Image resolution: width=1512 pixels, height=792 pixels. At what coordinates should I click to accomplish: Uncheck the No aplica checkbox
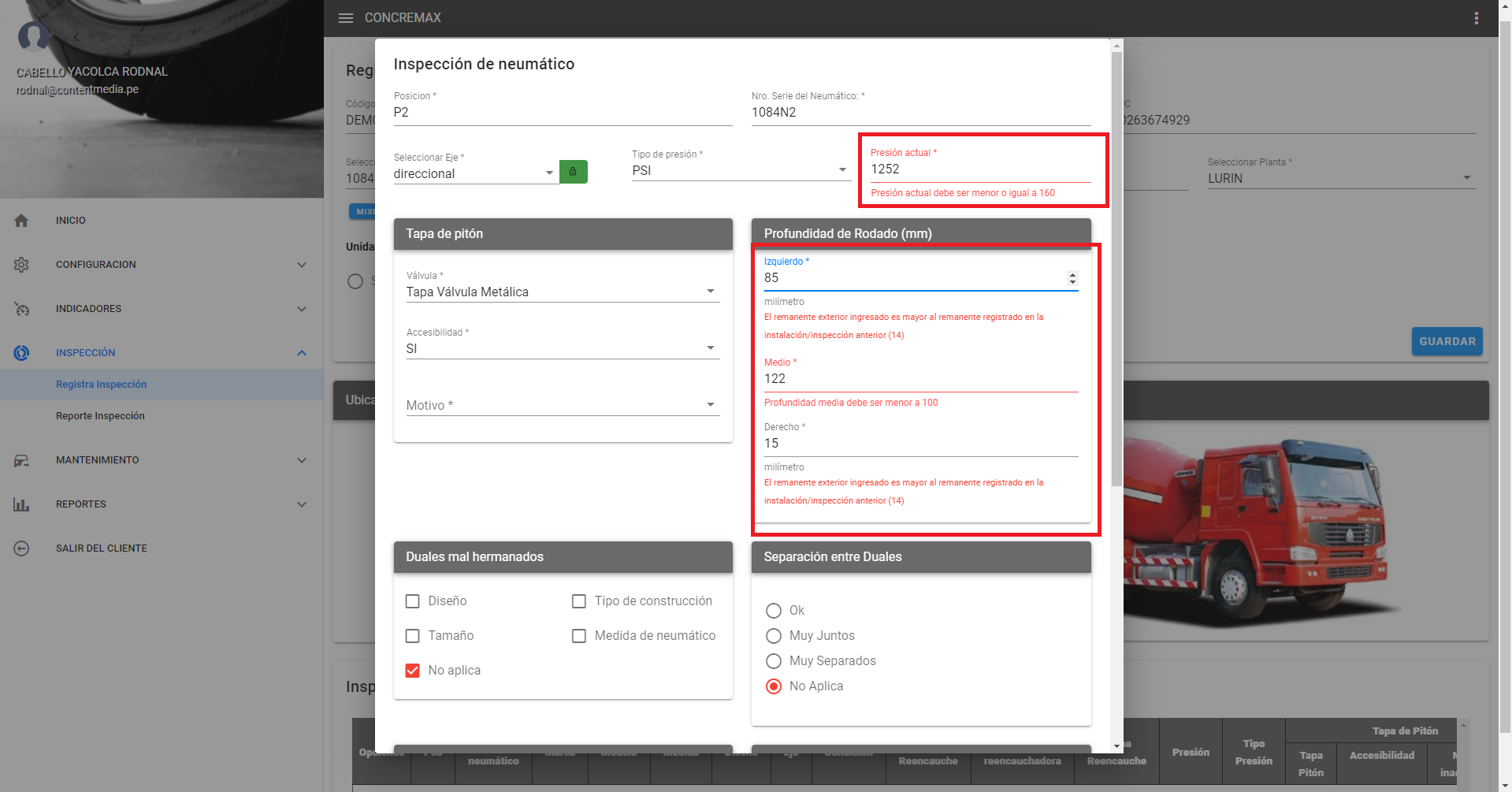tap(412, 671)
